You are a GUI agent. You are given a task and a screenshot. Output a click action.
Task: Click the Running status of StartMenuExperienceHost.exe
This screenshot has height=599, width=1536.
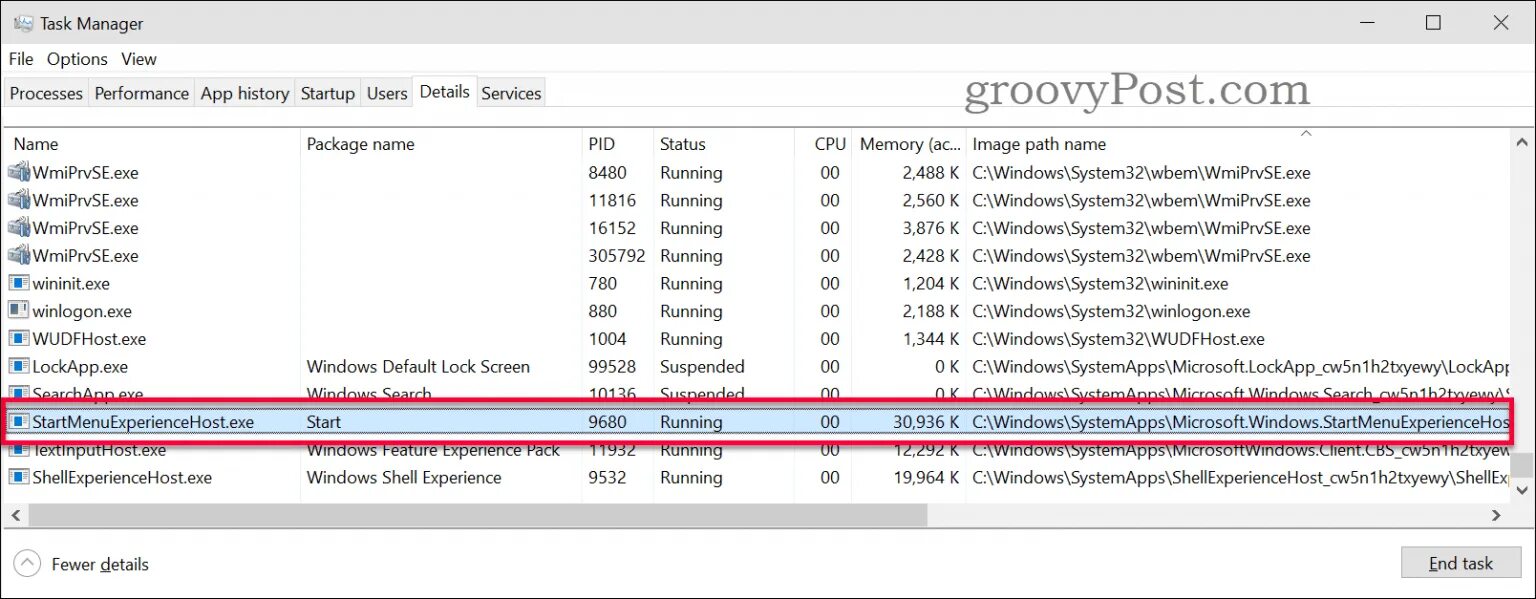click(691, 422)
